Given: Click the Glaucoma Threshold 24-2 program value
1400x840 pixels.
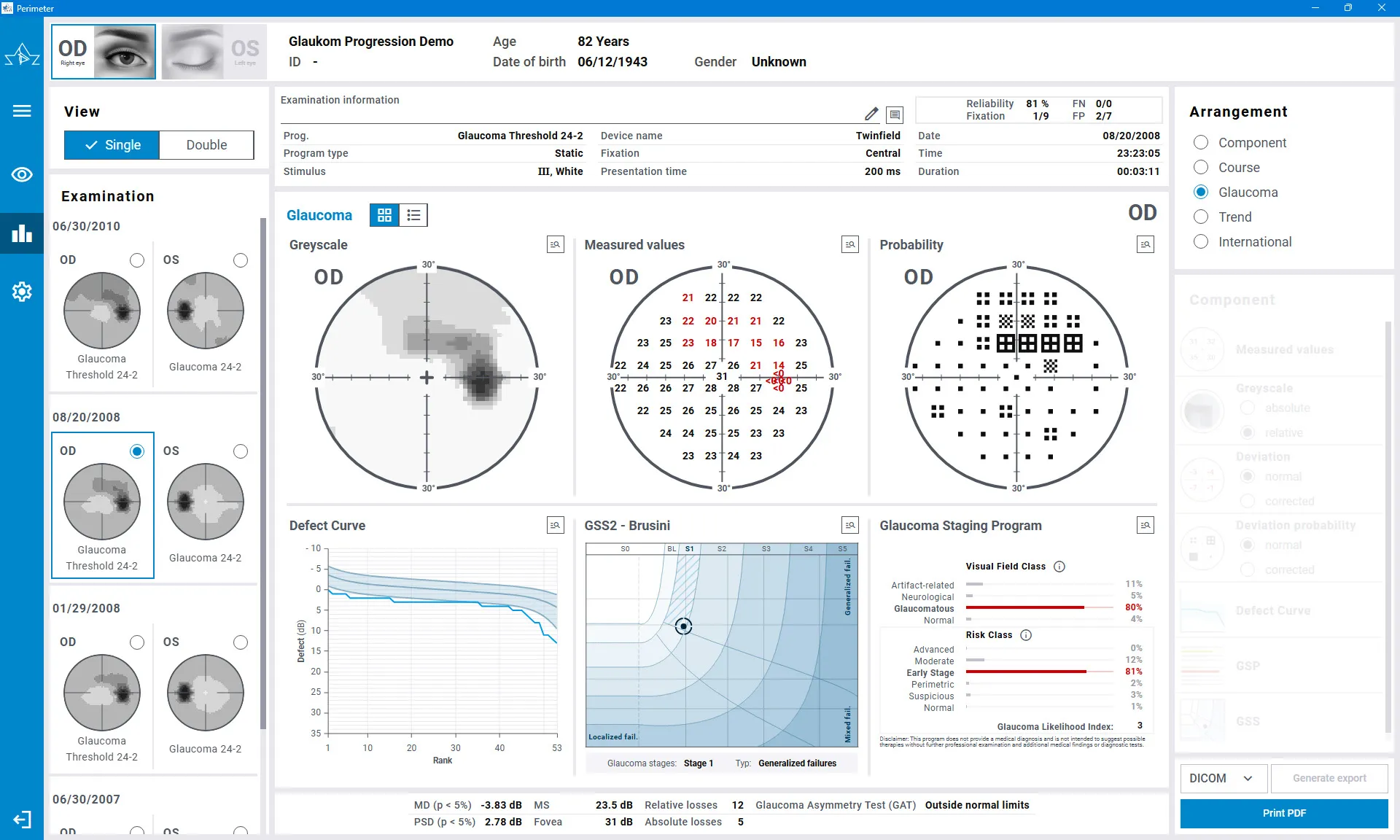Looking at the screenshot, I should pyautogui.click(x=520, y=136).
